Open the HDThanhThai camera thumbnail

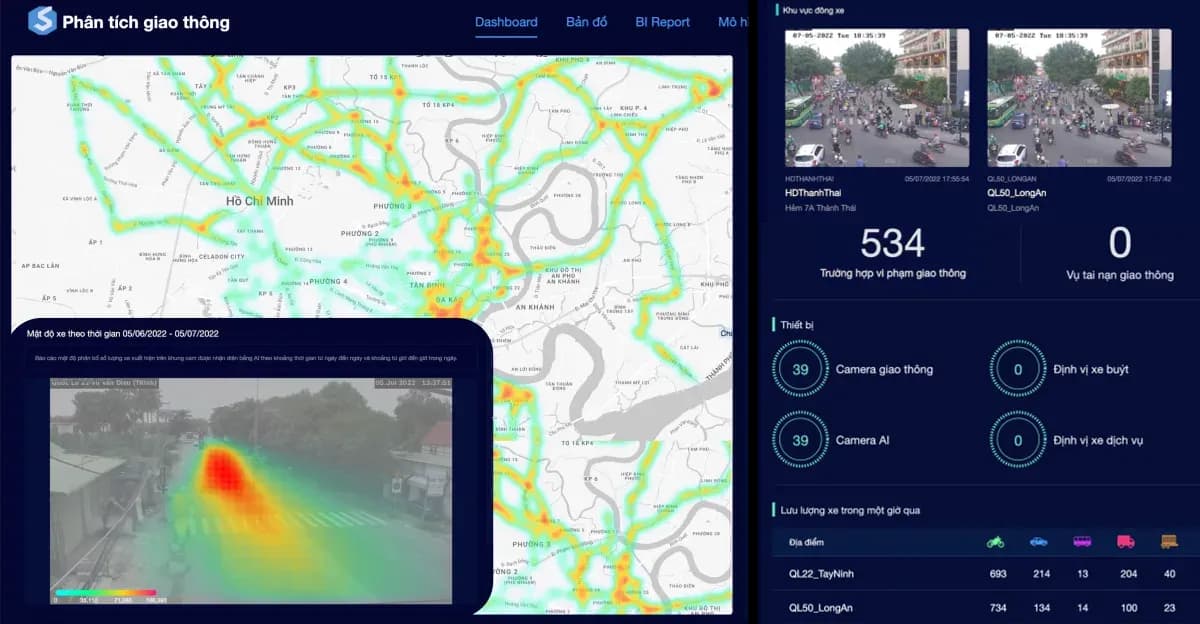[877, 97]
